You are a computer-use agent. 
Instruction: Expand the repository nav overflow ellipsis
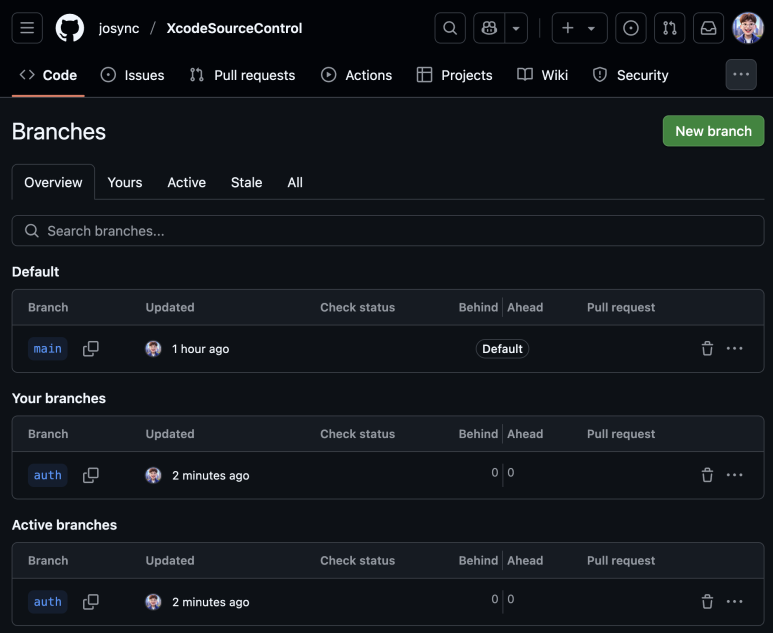tap(741, 74)
